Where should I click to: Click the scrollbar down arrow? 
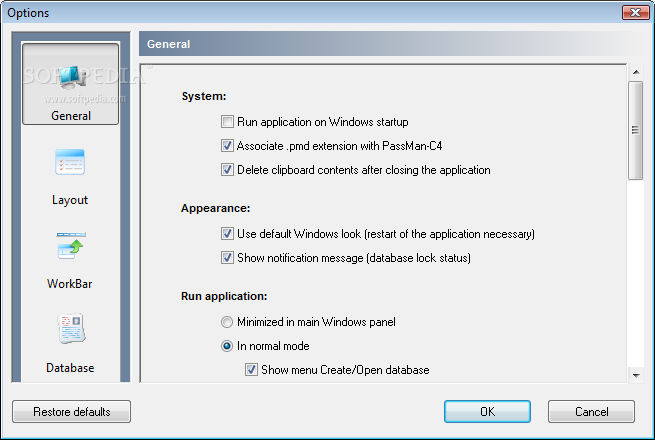click(636, 375)
